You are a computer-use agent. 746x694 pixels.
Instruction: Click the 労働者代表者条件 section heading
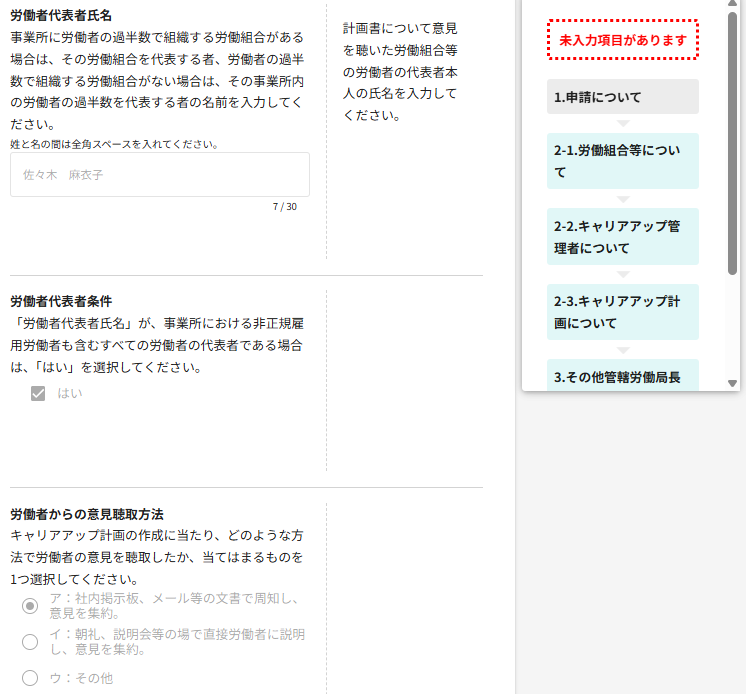[x=61, y=301]
